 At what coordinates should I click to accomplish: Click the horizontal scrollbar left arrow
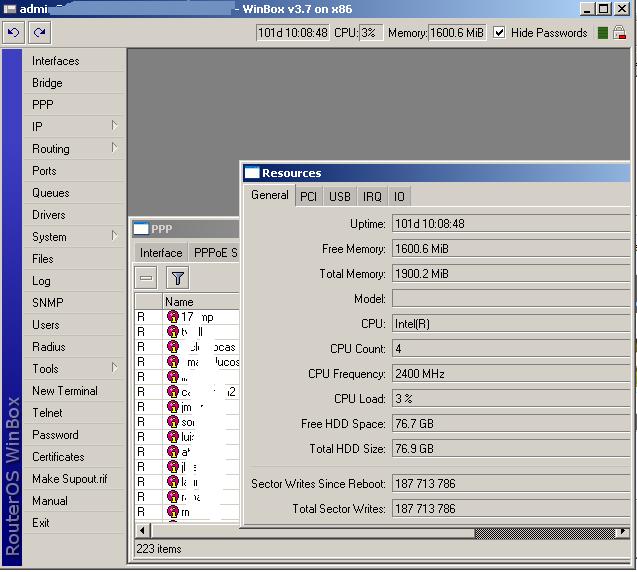[142, 531]
